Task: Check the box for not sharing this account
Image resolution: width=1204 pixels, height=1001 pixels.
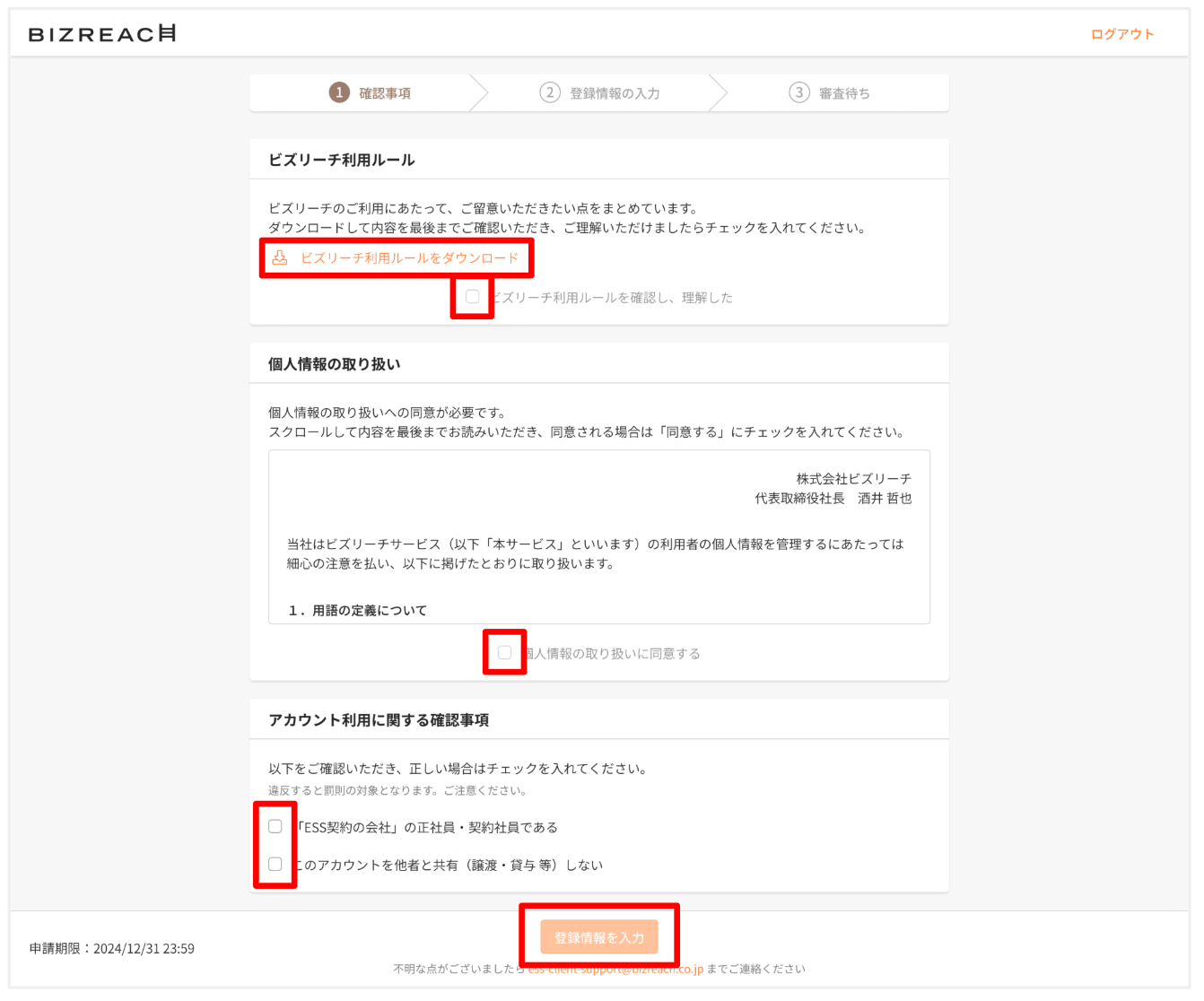Action: [275, 864]
